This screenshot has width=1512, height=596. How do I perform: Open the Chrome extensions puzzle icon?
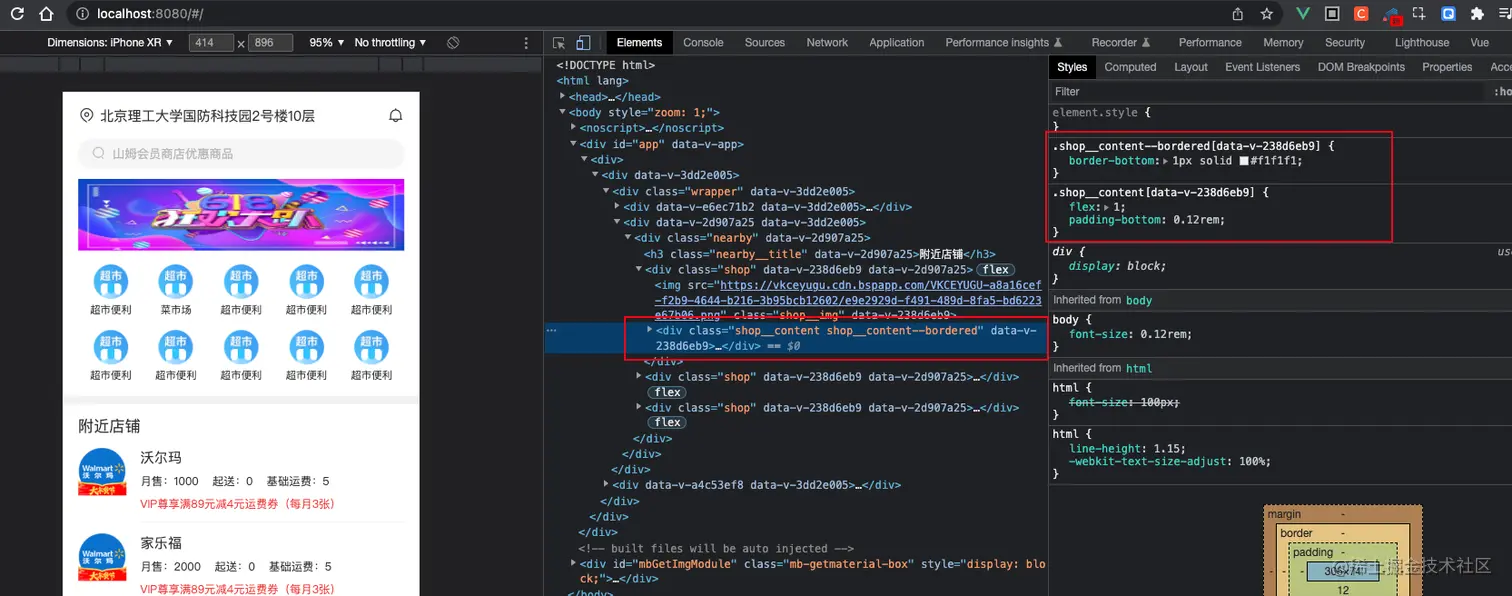click(1477, 14)
